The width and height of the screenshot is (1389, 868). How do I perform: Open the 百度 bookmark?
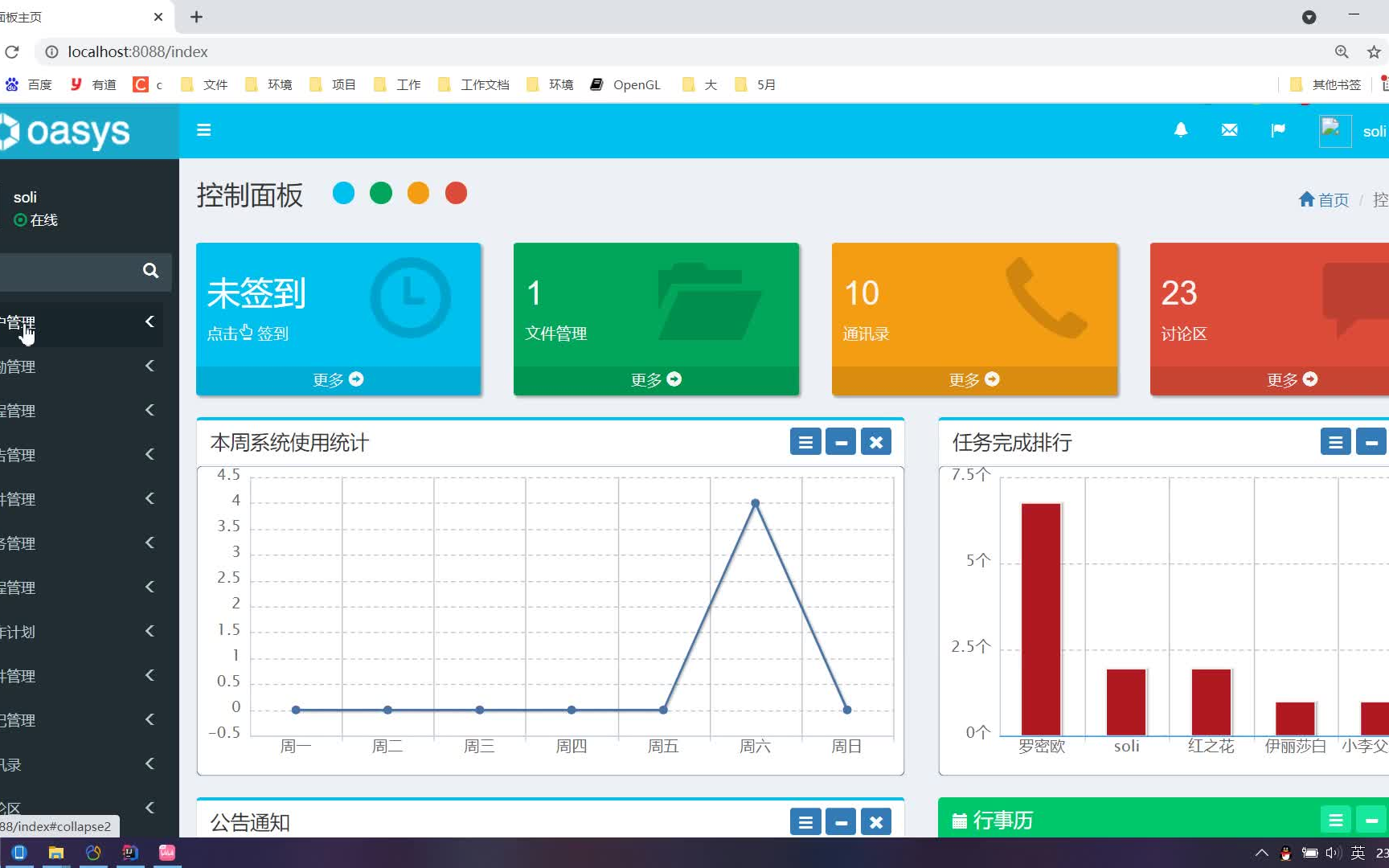click(x=29, y=84)
